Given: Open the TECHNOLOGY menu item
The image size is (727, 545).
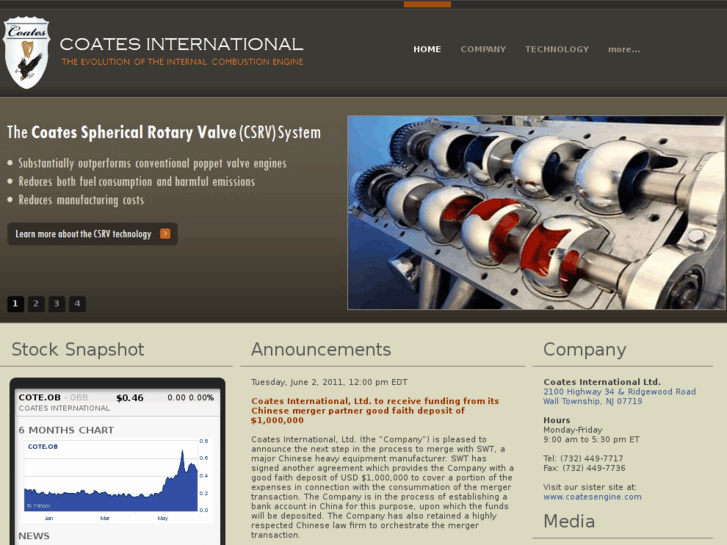Looking at the screenshot, I should [557, 49].
